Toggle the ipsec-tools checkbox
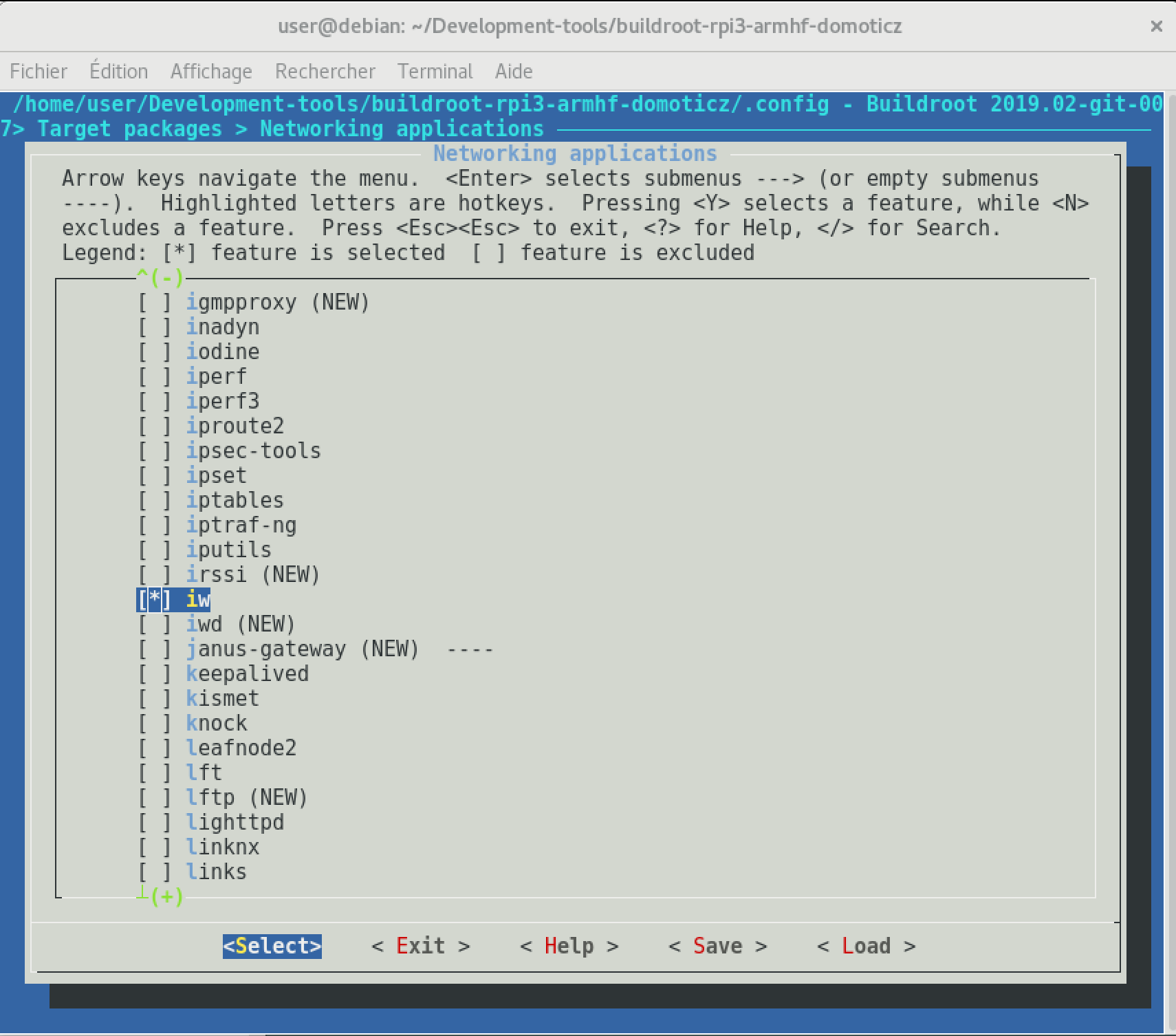1176x1036 pixels. pyautogui.click(x=155, y=451)
